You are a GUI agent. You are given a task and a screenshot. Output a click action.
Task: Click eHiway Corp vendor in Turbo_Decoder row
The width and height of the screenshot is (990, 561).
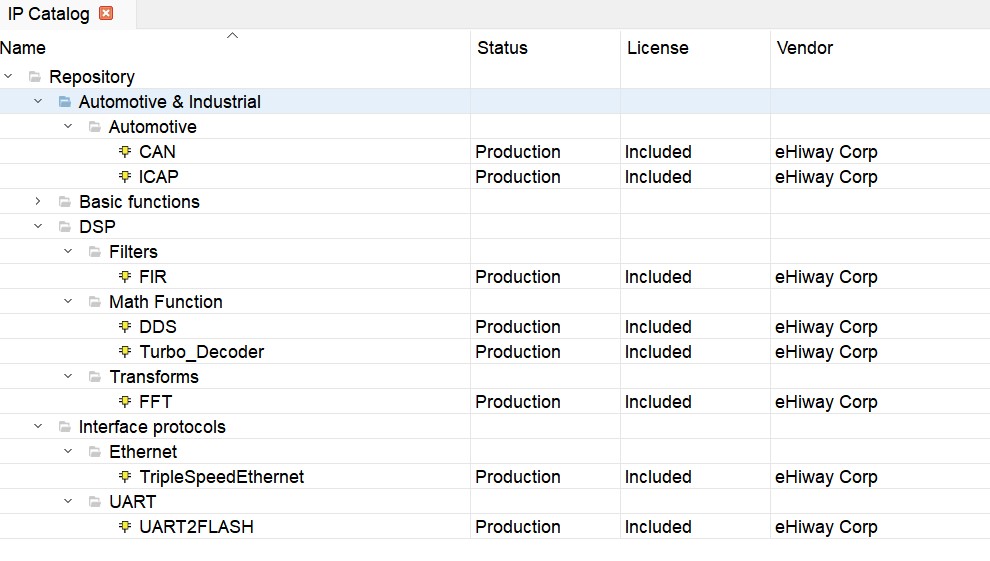point(826,352)
